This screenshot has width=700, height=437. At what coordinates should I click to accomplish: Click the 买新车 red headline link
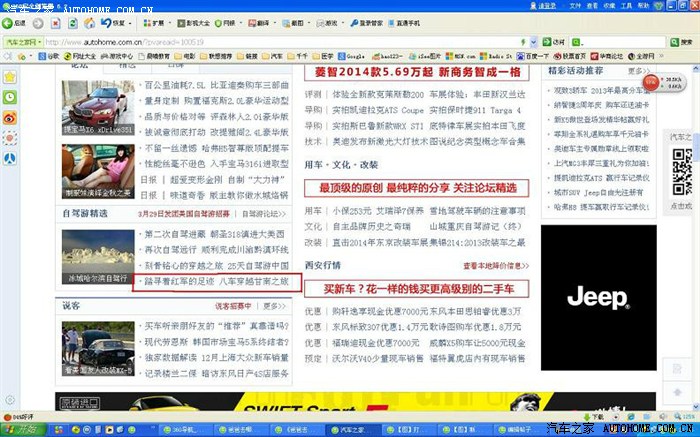418,289
